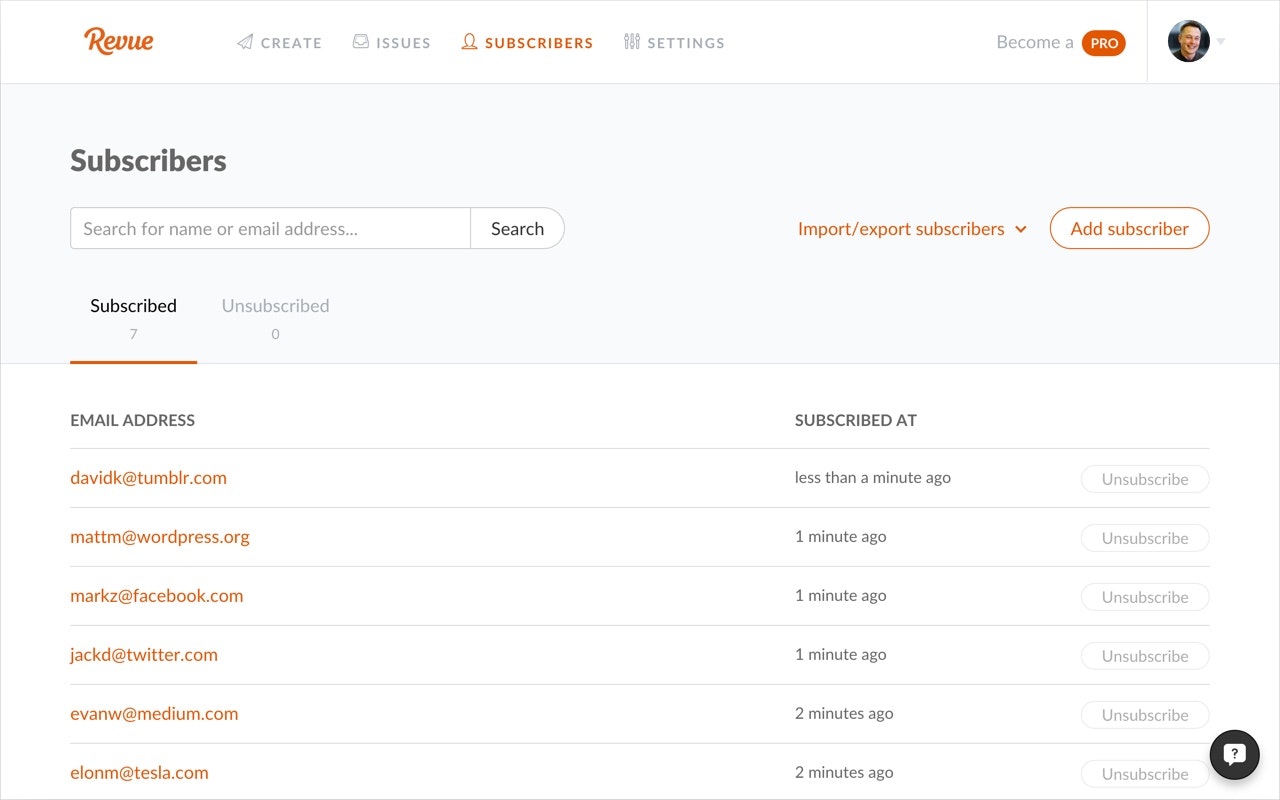Click the paper plane Create icon
Image resolution: width=1280 pixels, height=800 pixels.
(245, 42)
